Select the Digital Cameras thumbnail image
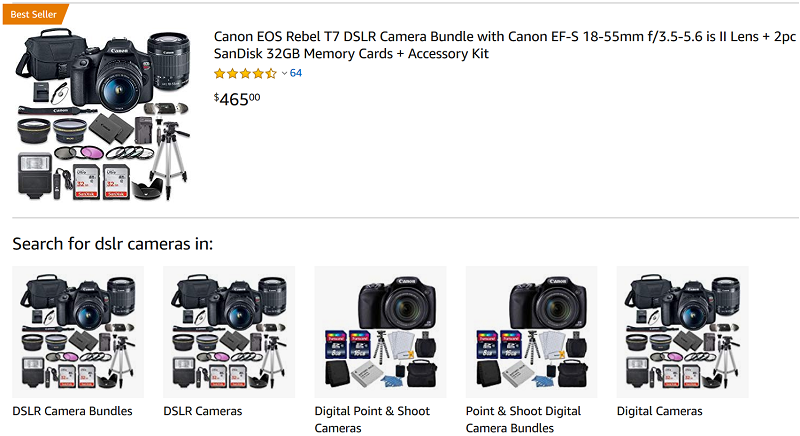This screenshot has width=800, height=436. point(682,333)
